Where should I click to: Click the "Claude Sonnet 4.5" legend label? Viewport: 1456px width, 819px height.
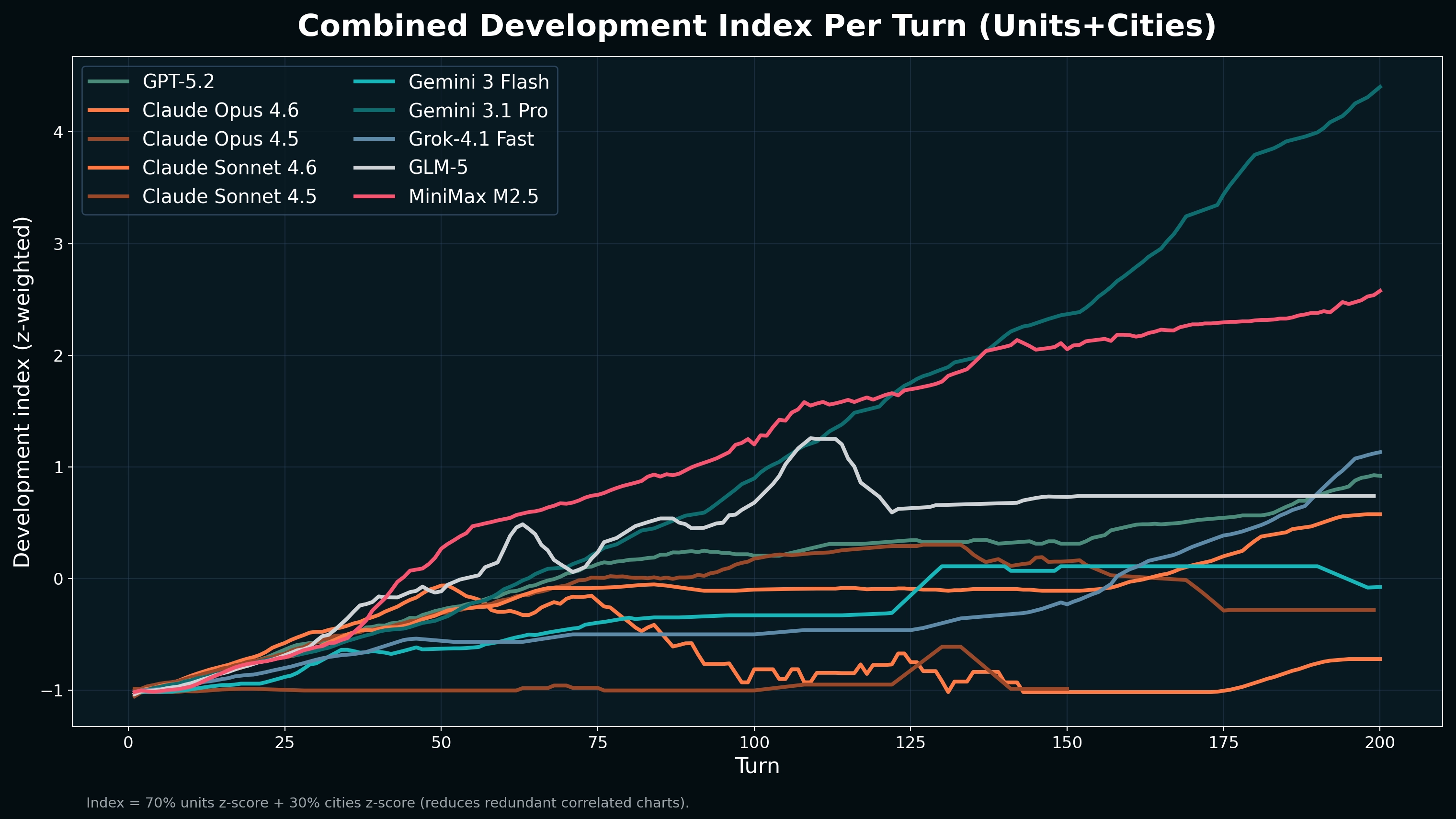(229, 197)
